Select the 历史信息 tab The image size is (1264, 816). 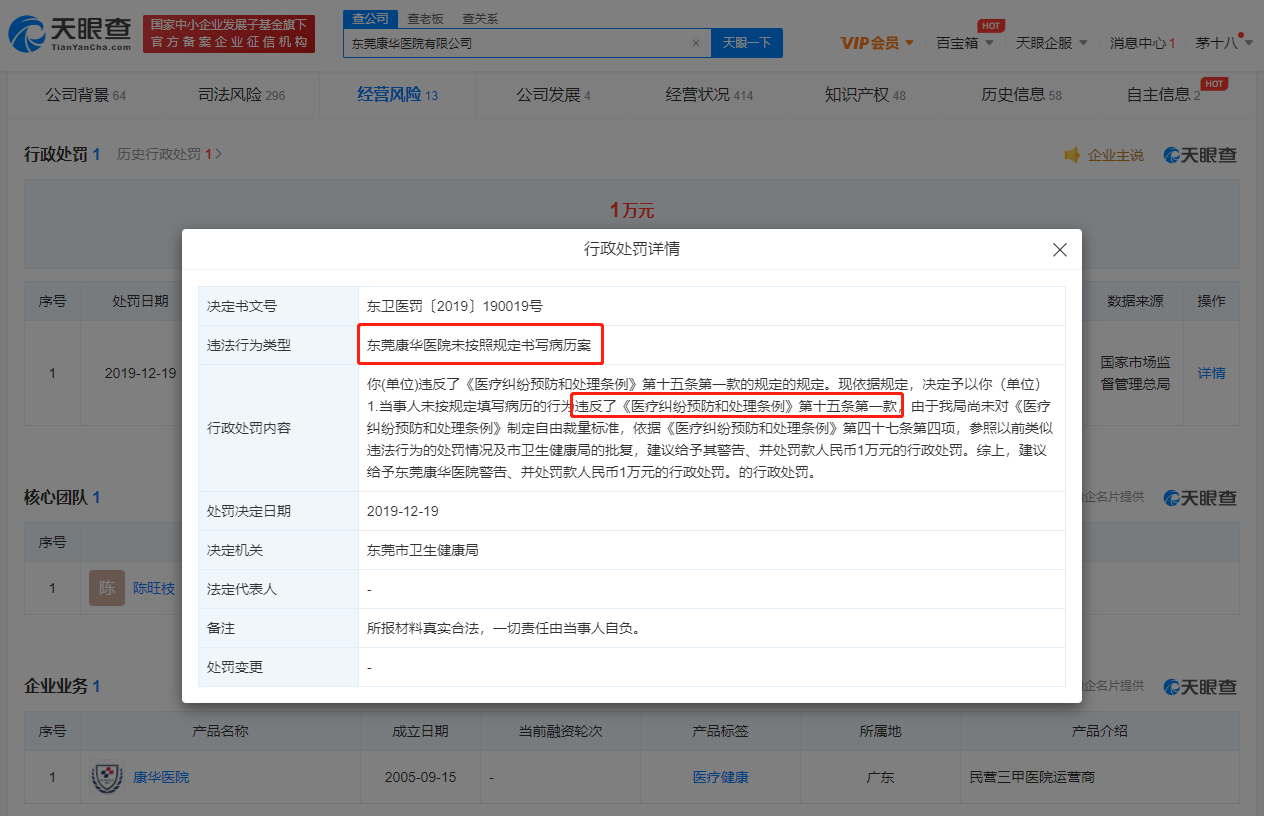[1021, 95]
